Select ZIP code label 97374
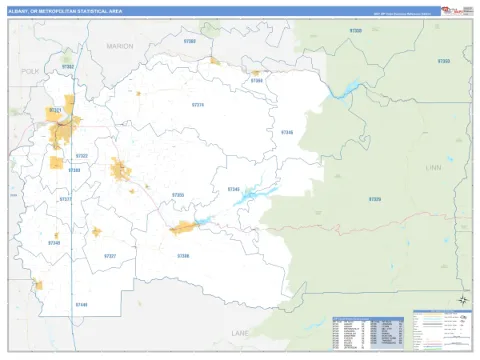 (x=198, y=105)
